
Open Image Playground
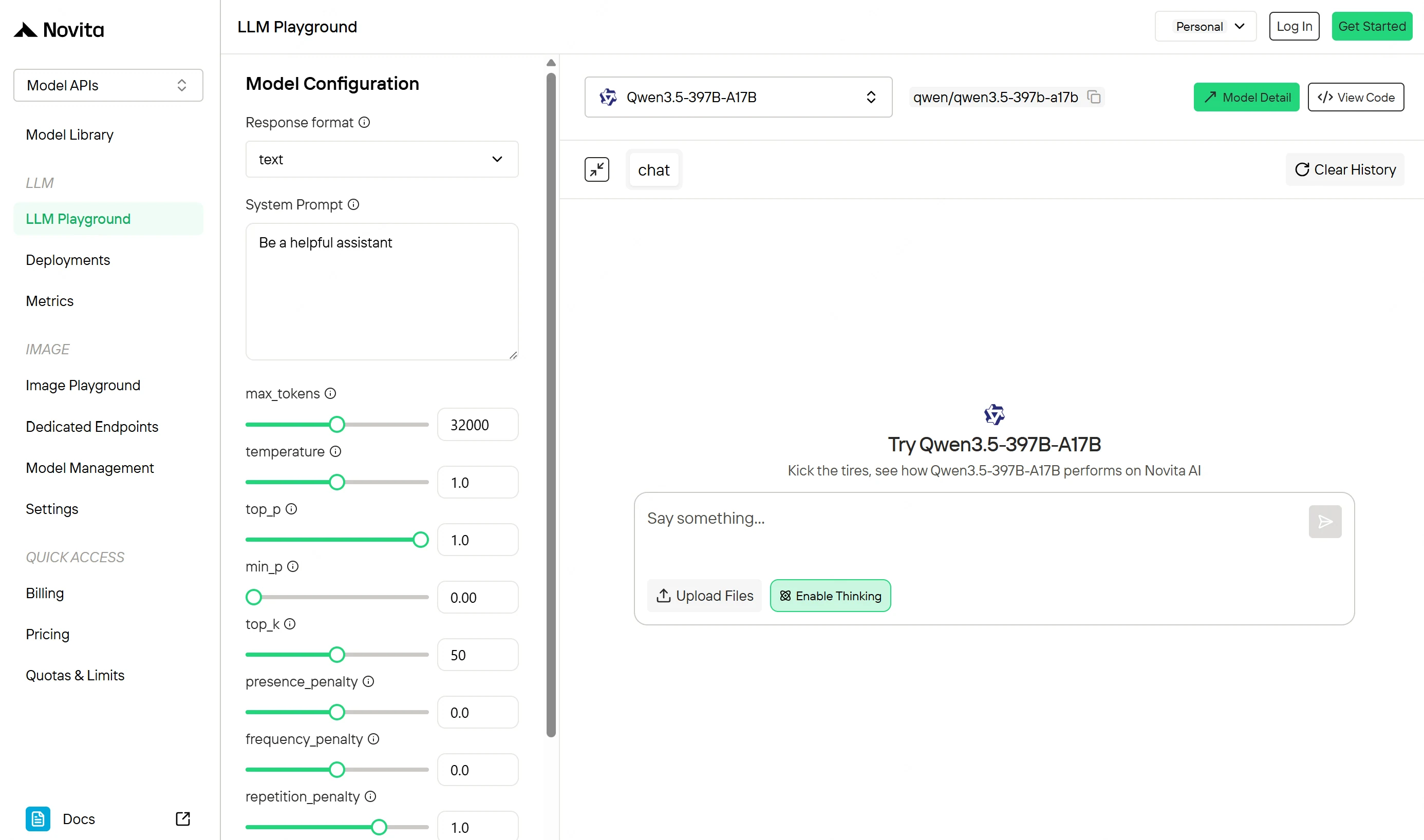pyautogui.click(x=83, y=386)
